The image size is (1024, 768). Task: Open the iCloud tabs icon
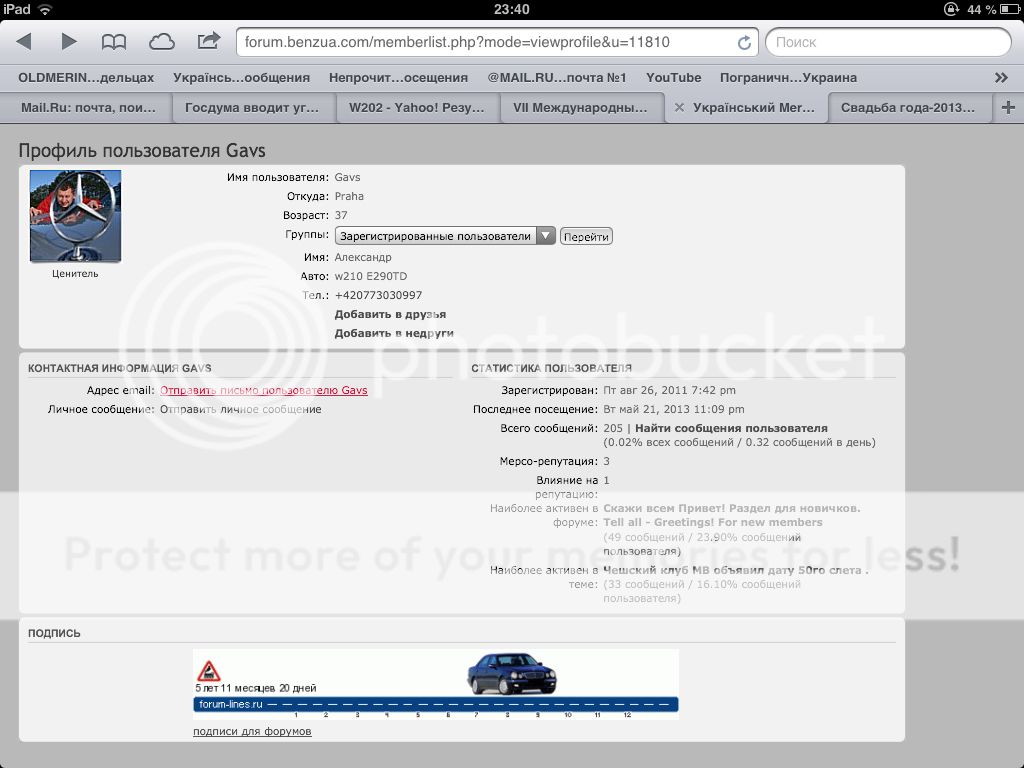point(161,42)
